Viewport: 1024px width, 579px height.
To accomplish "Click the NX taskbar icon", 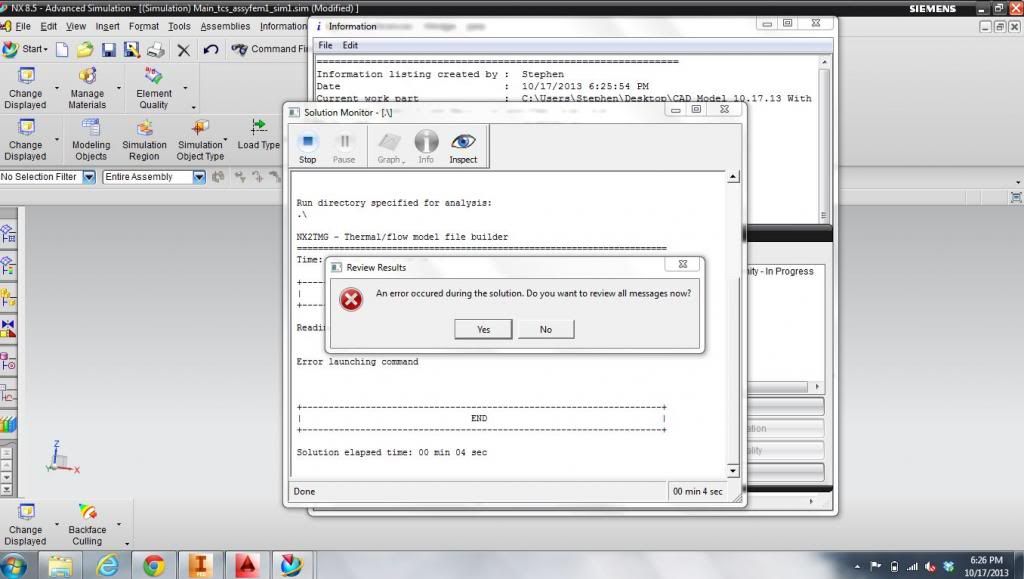I will click(x=291, y=565).
